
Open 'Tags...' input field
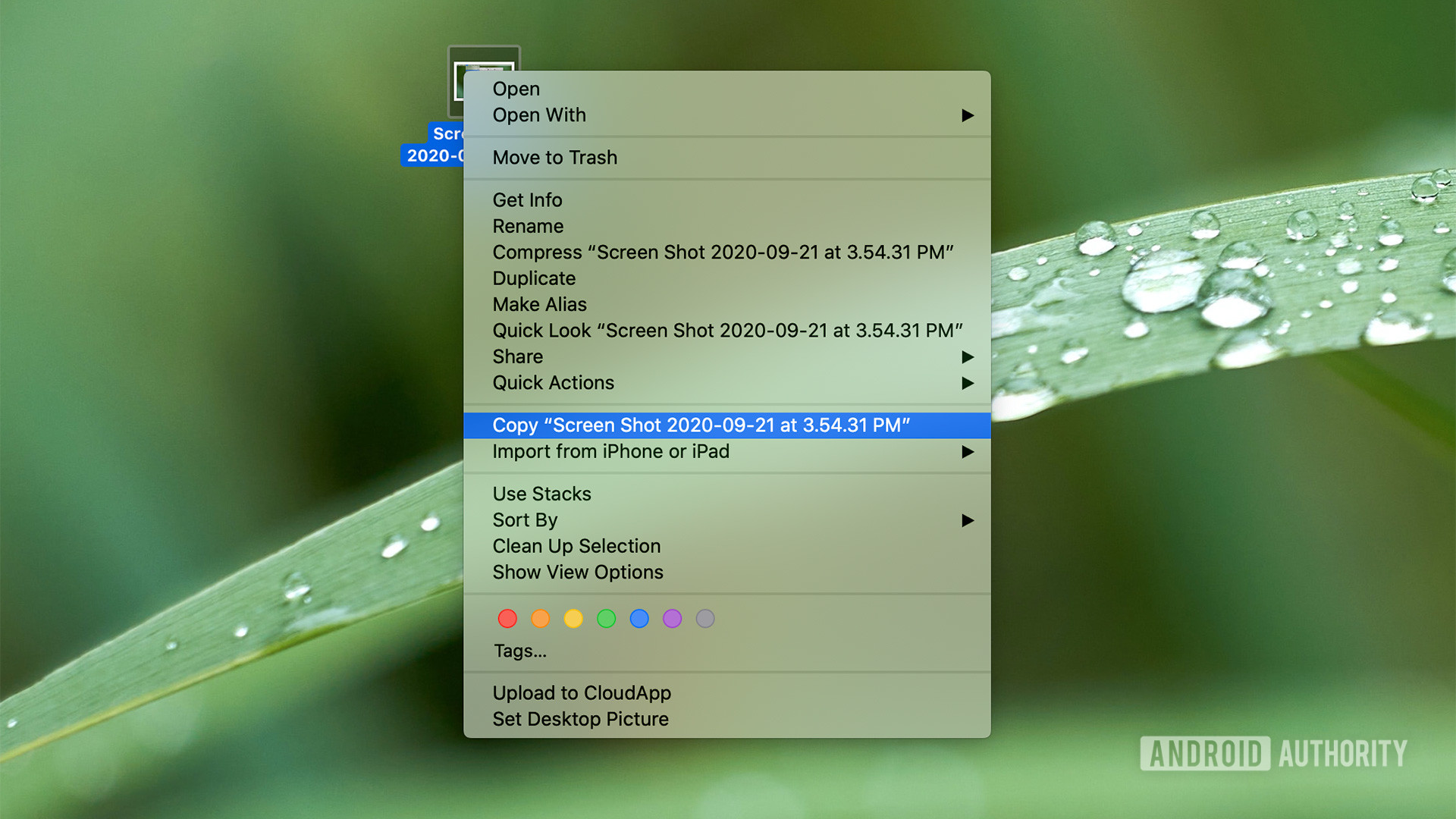point(519,651)
